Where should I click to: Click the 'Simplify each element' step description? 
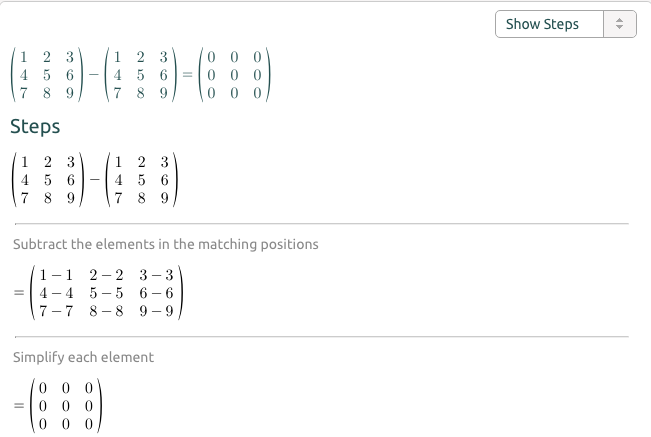point(83,357)
